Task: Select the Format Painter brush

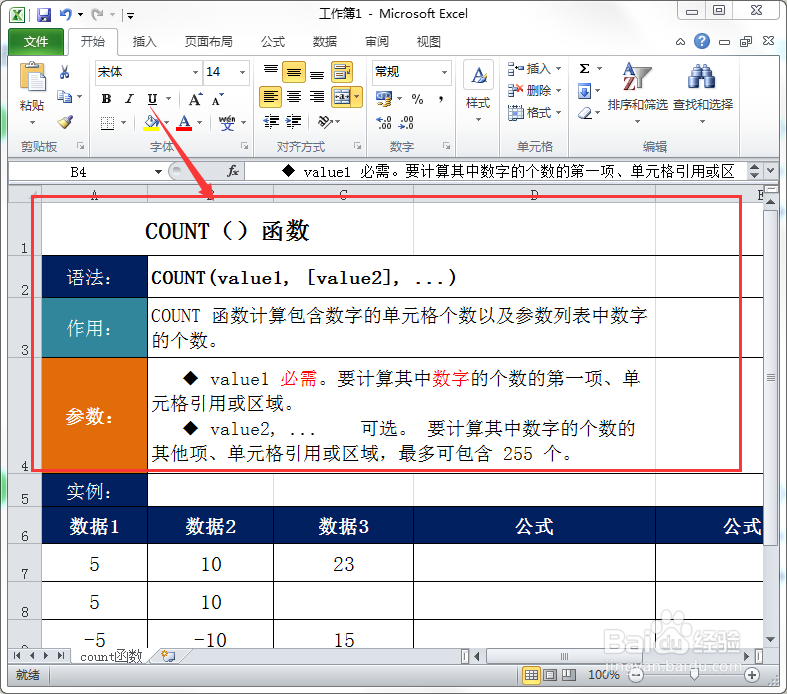Action: coord(65,121)
